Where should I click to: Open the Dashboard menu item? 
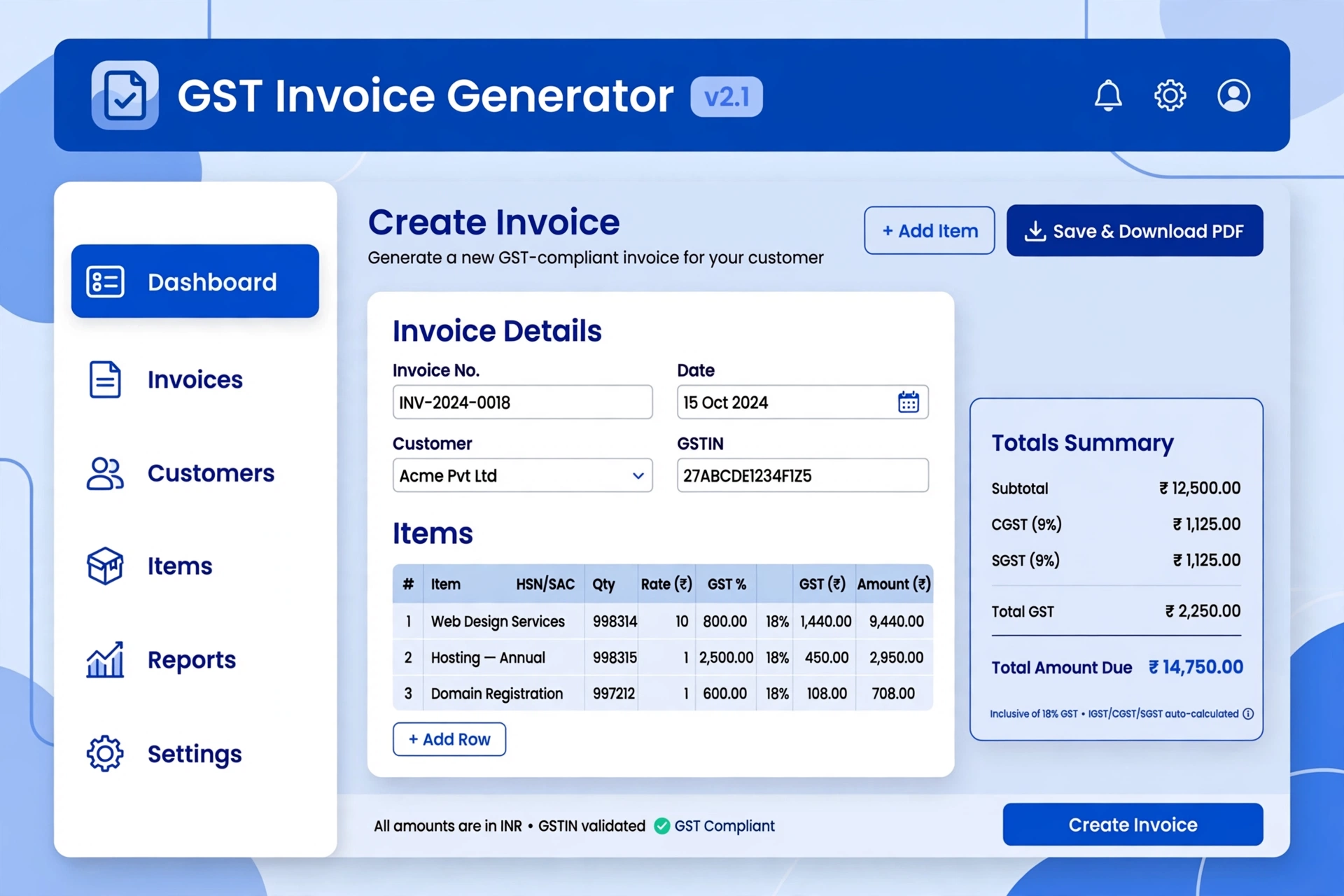(195, 281)
